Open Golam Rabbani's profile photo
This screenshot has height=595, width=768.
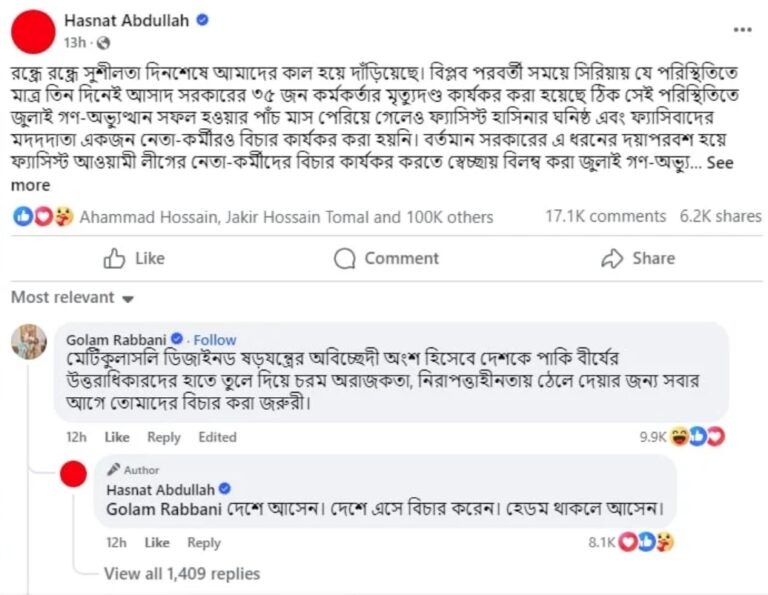coord(29,341)
